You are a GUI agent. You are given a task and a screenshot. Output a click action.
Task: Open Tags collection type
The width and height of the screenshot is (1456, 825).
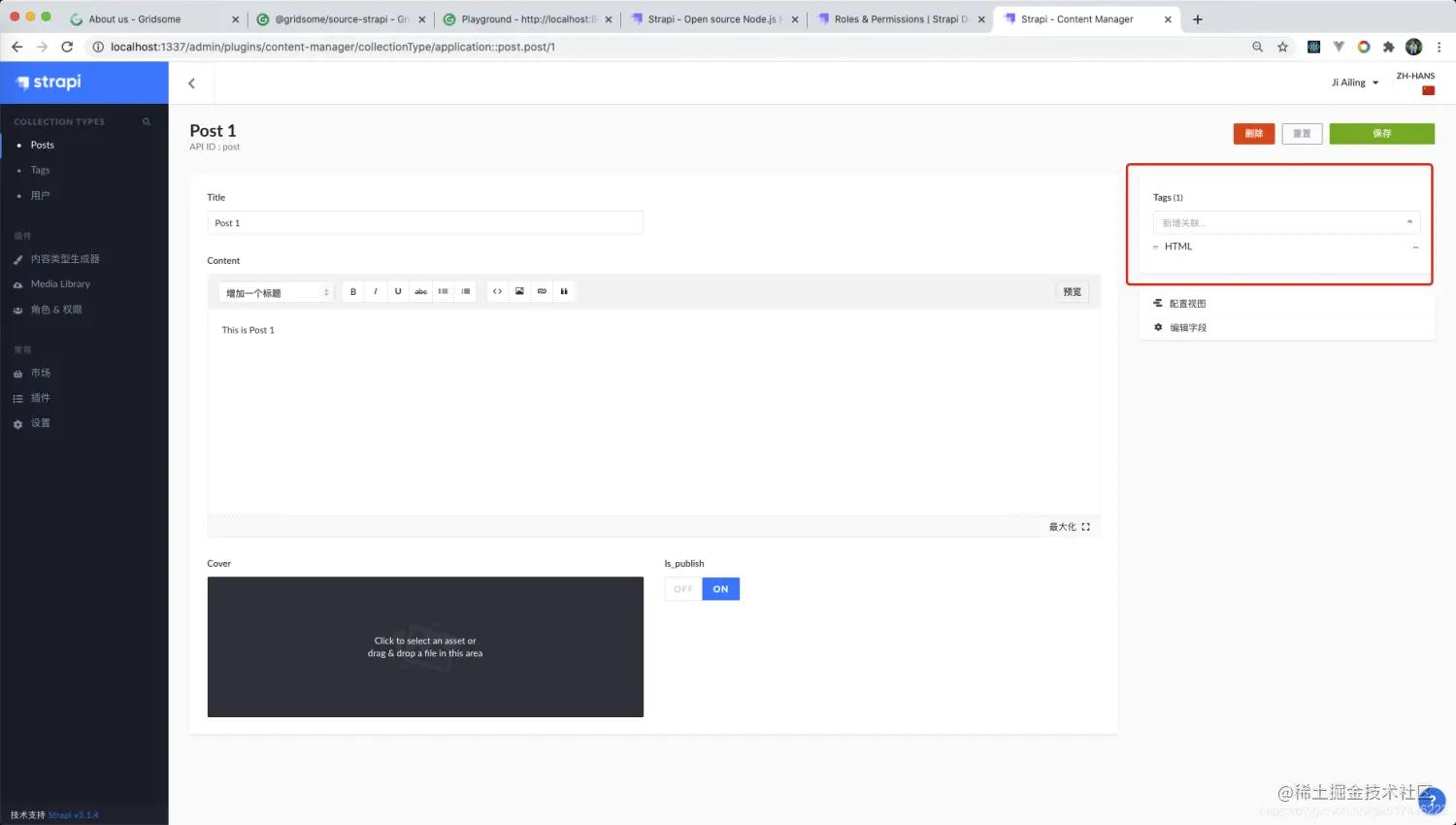(x=40, y=170)
